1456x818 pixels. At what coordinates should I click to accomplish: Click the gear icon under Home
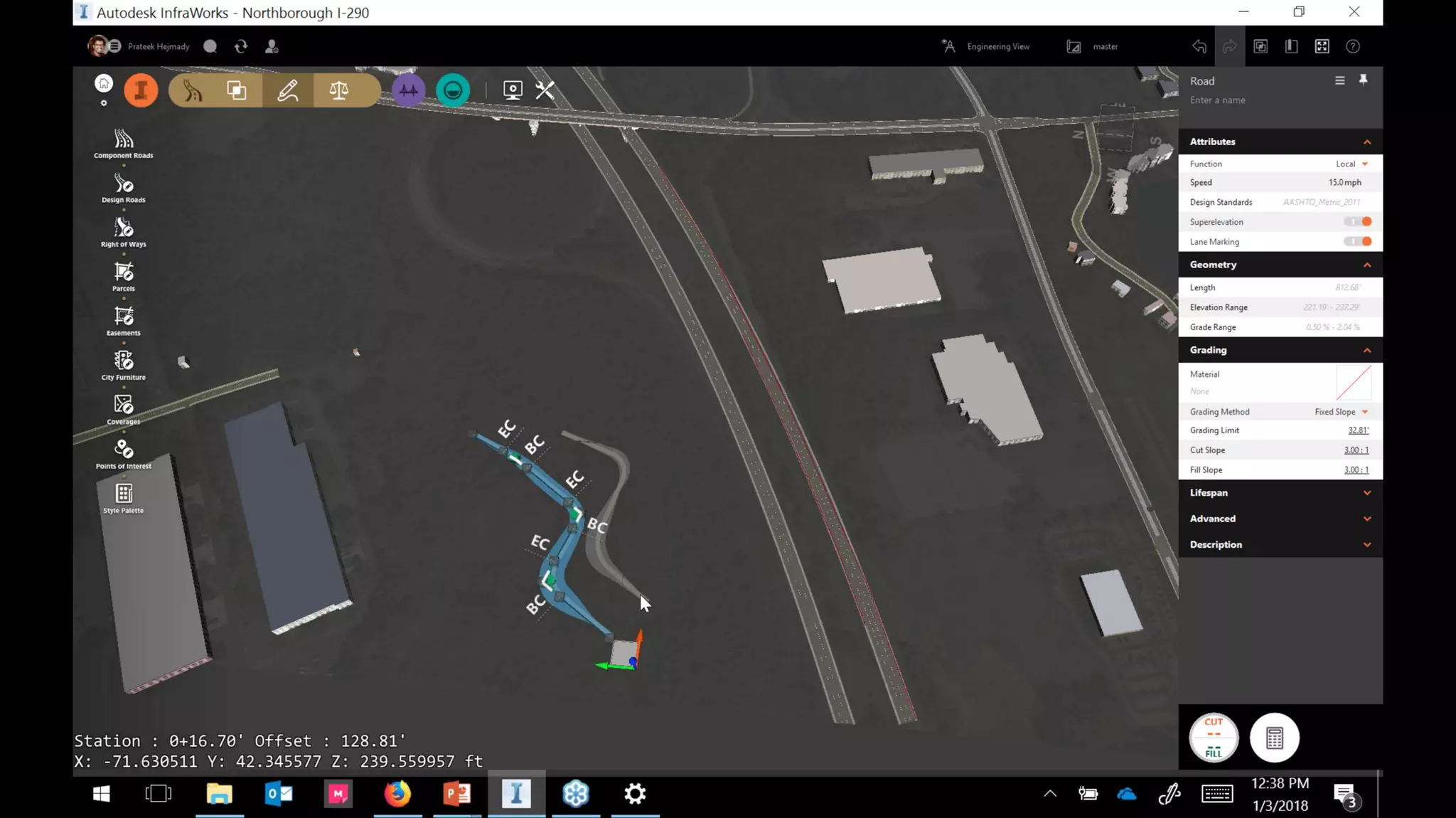pos(104,103)
